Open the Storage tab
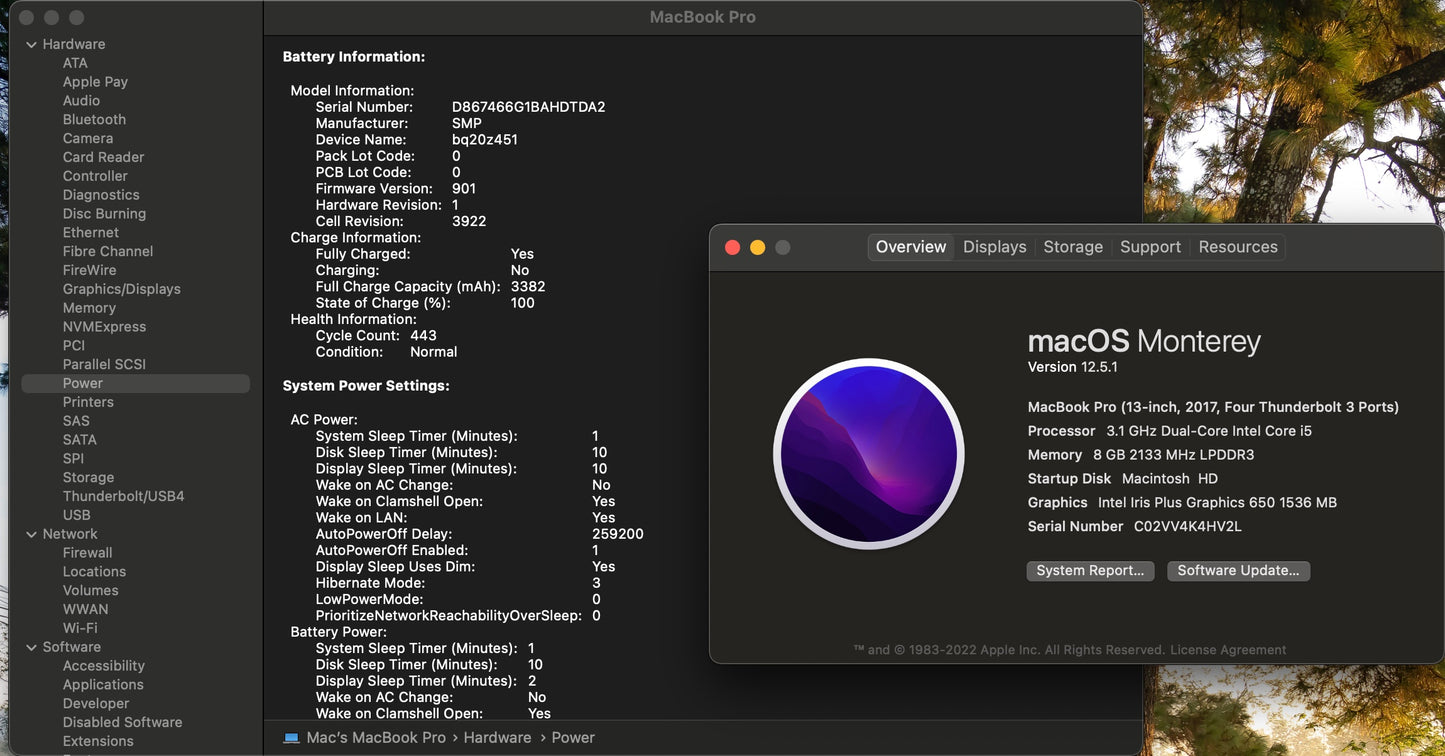This screenshot has width=1445, height=756. 1072,247
